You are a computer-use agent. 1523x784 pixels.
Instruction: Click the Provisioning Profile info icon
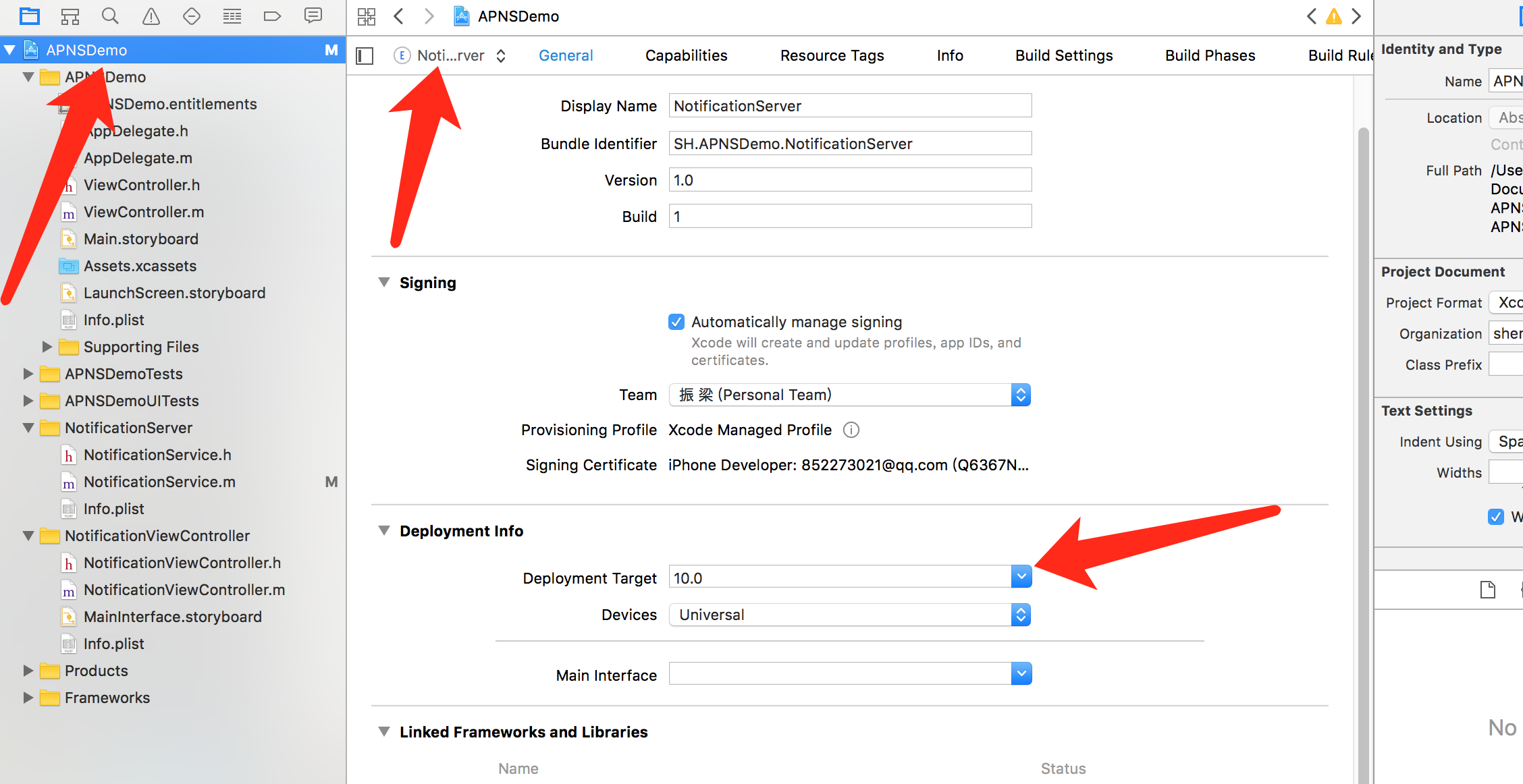tap(851, 430)
